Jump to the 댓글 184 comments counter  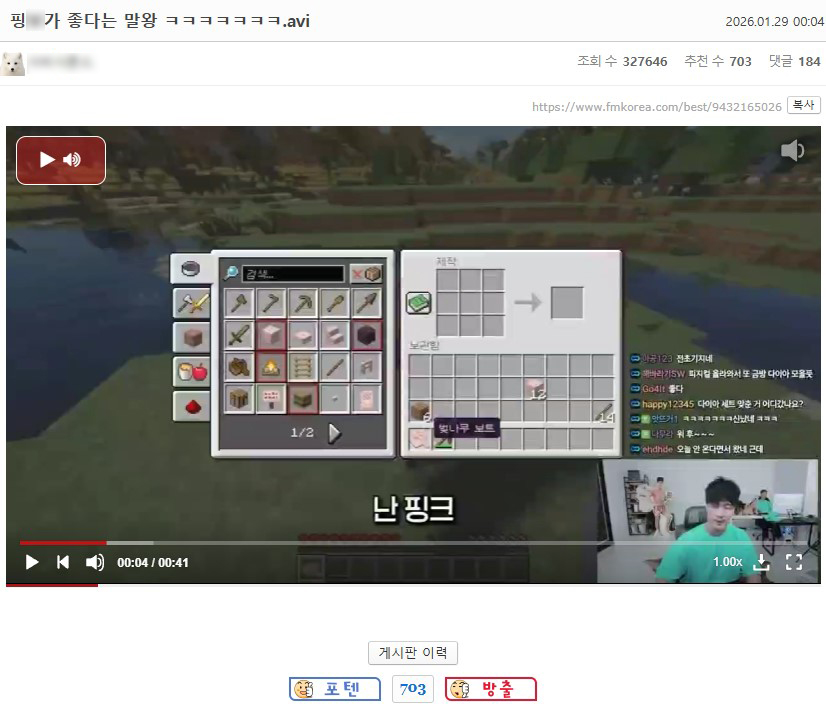794,62
